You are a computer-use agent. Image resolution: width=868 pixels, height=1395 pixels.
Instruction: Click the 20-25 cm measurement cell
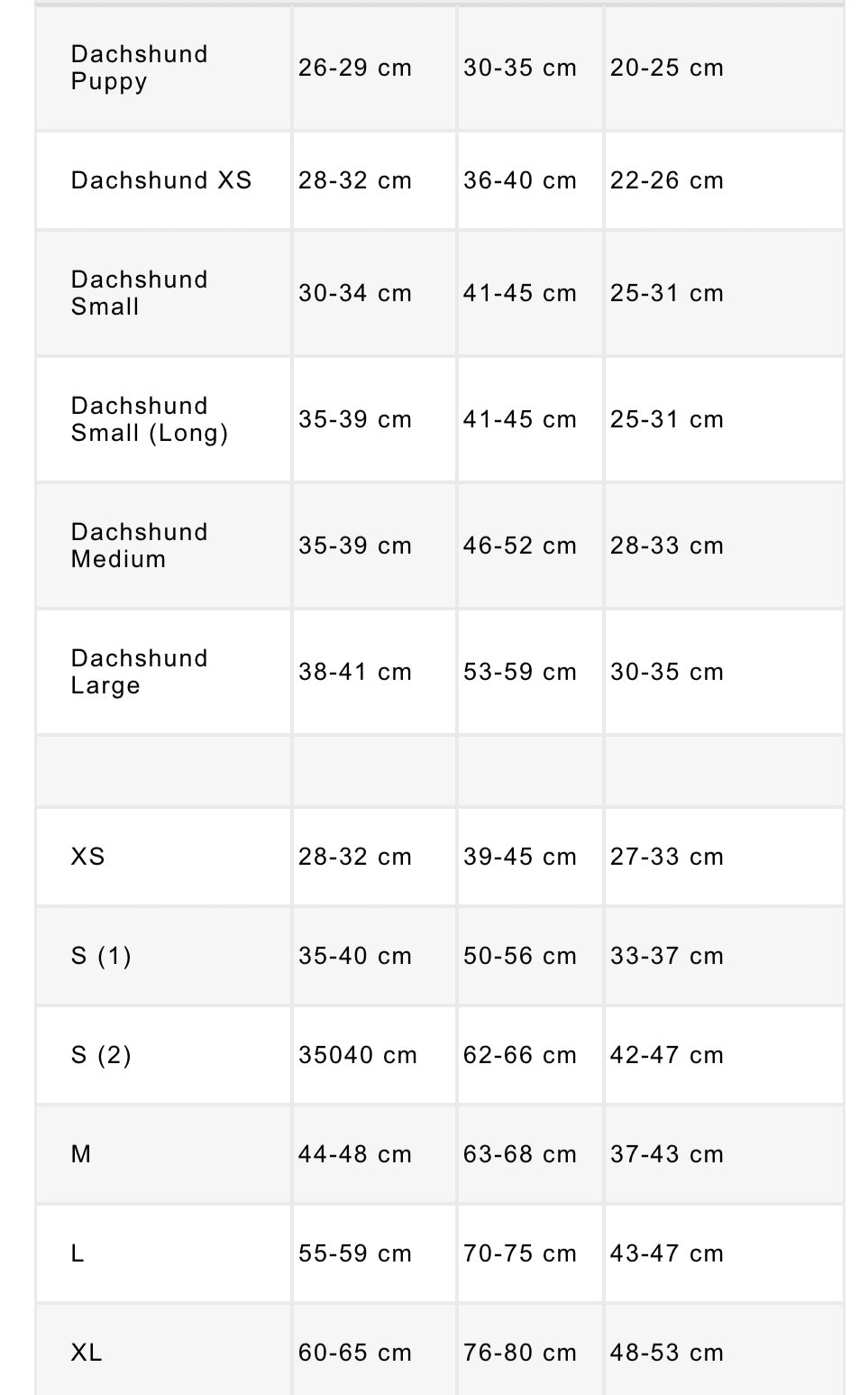click(x=667, y=68)
